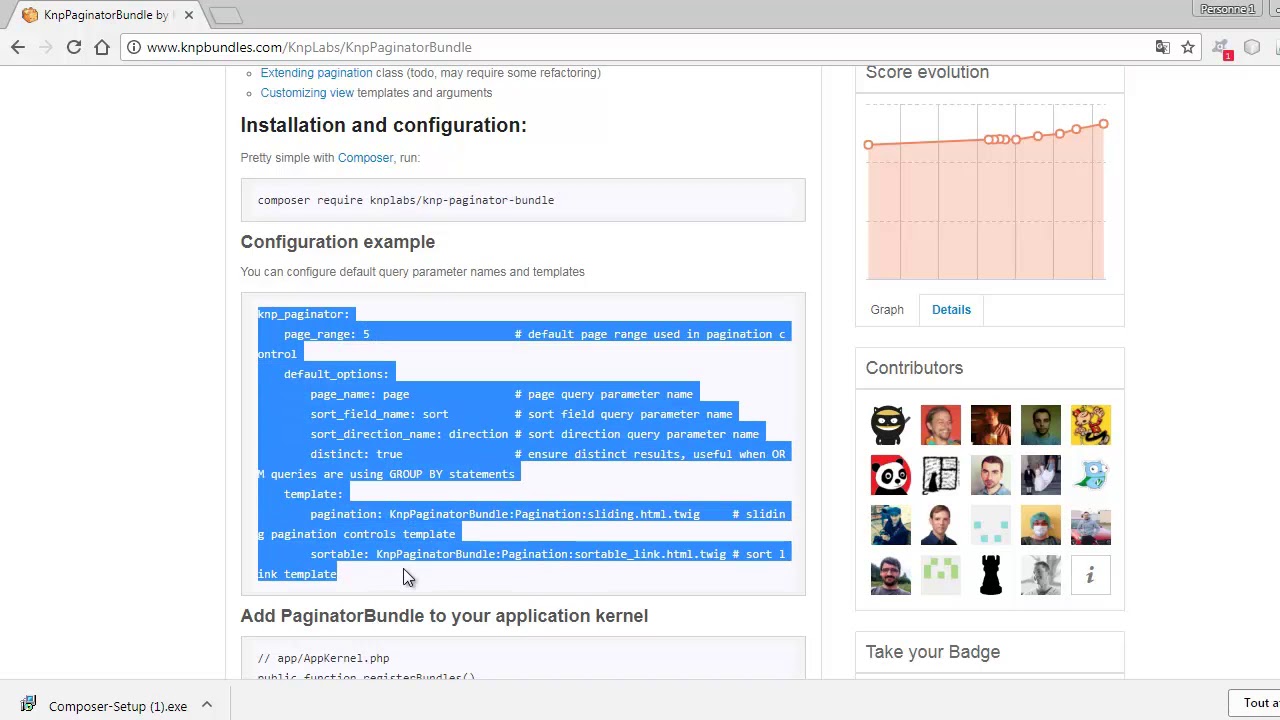Open the green pixel identicon avatar
The width and height of the screenshot is (1280, 720).
click(x=940, y=575)
